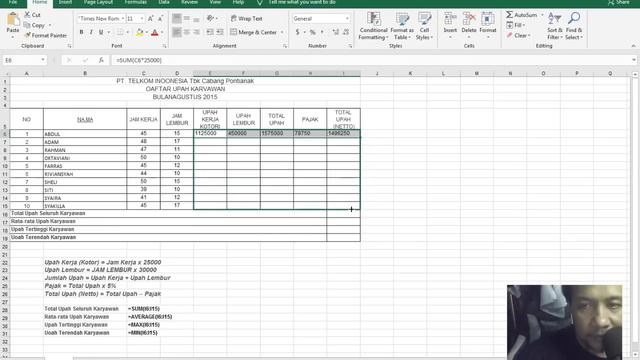
Task: Toggle Bottom Align
Action: pos(196,18)
